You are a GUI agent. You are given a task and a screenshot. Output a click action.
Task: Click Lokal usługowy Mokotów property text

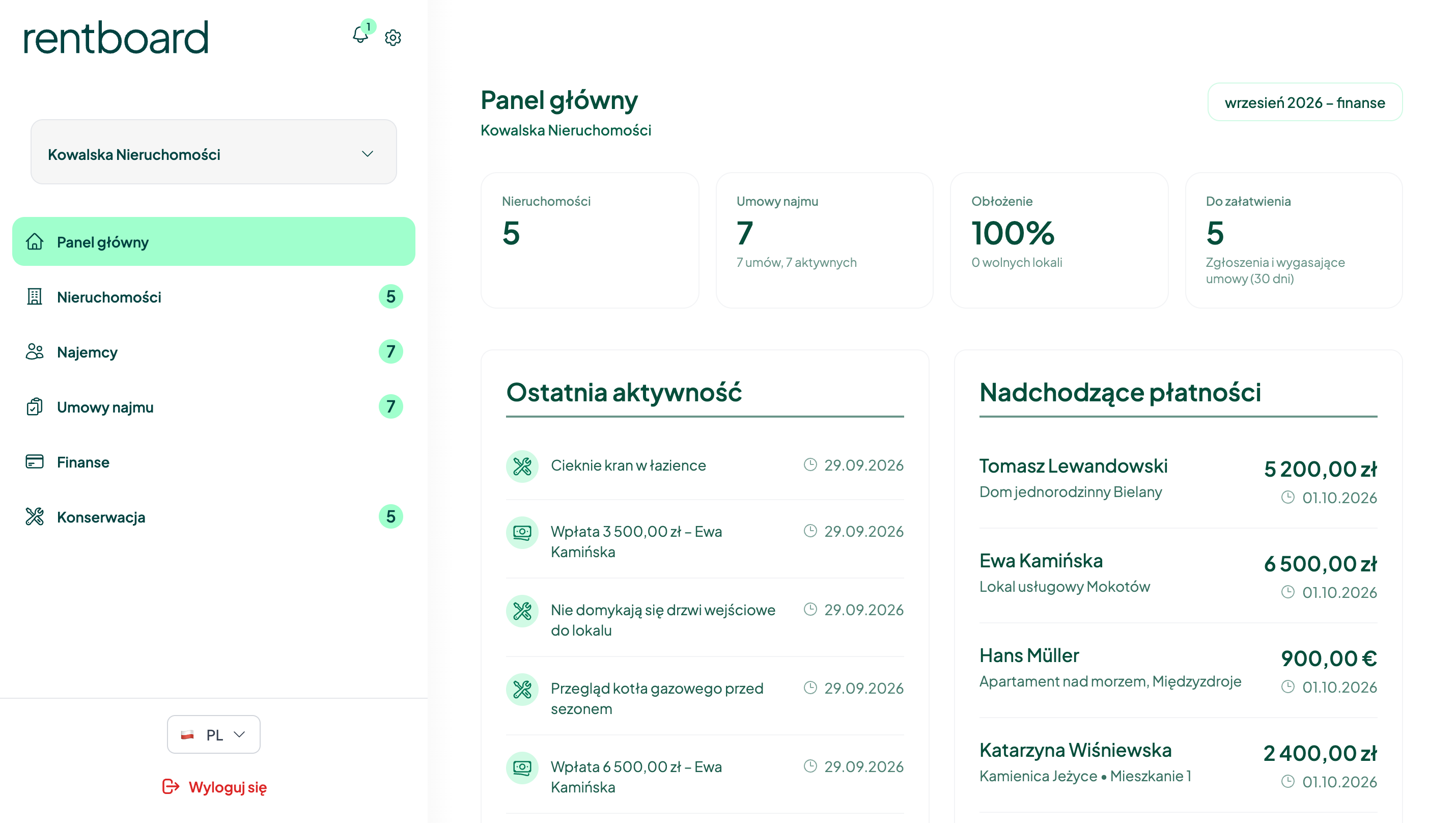(x=1065, y=587)
